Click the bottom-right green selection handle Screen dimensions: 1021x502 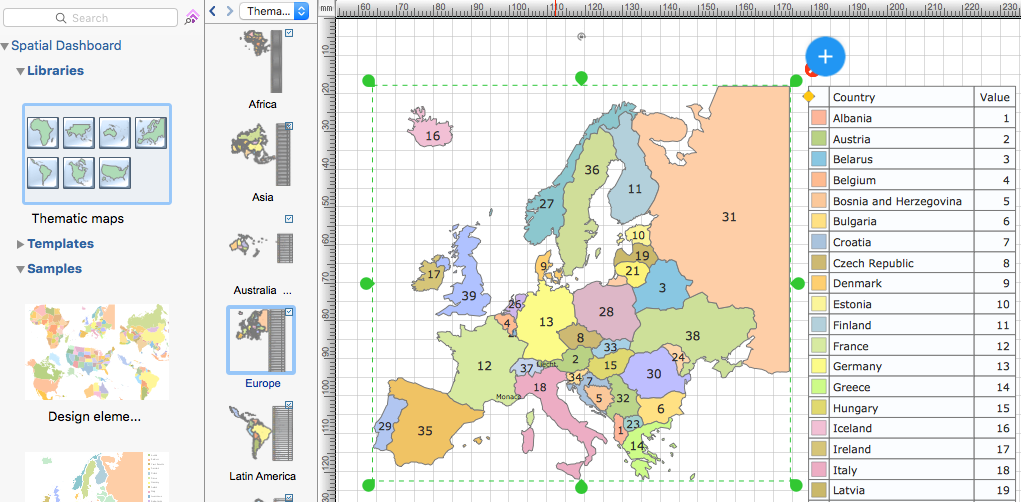(796, 484)
